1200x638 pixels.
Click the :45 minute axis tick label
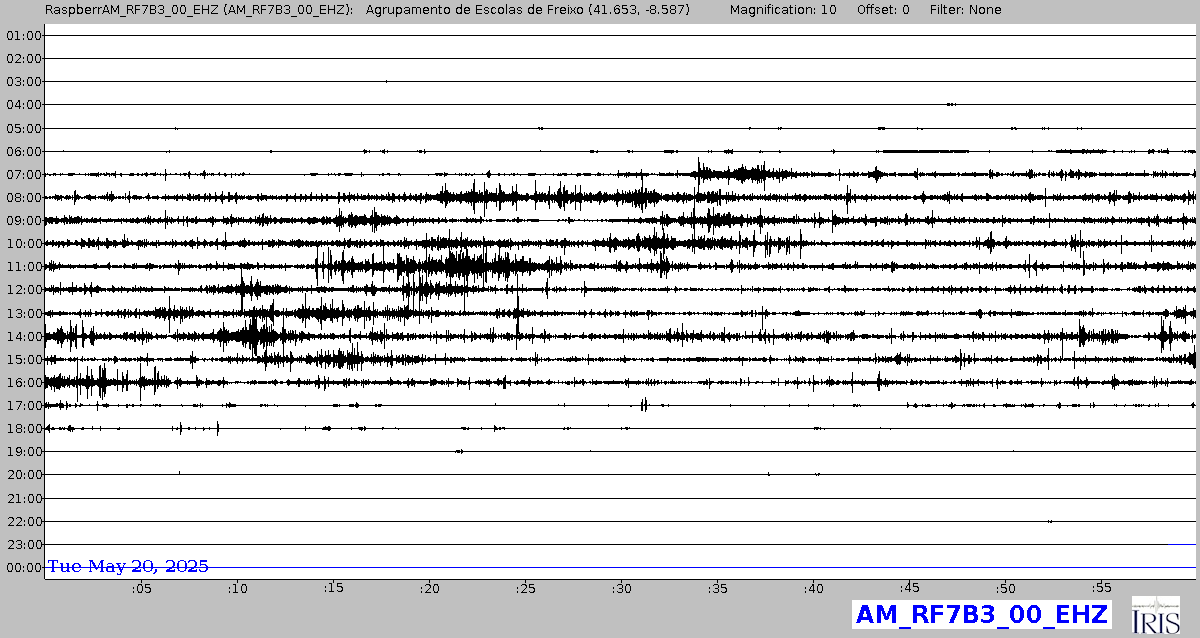click(x=909, y=588)
